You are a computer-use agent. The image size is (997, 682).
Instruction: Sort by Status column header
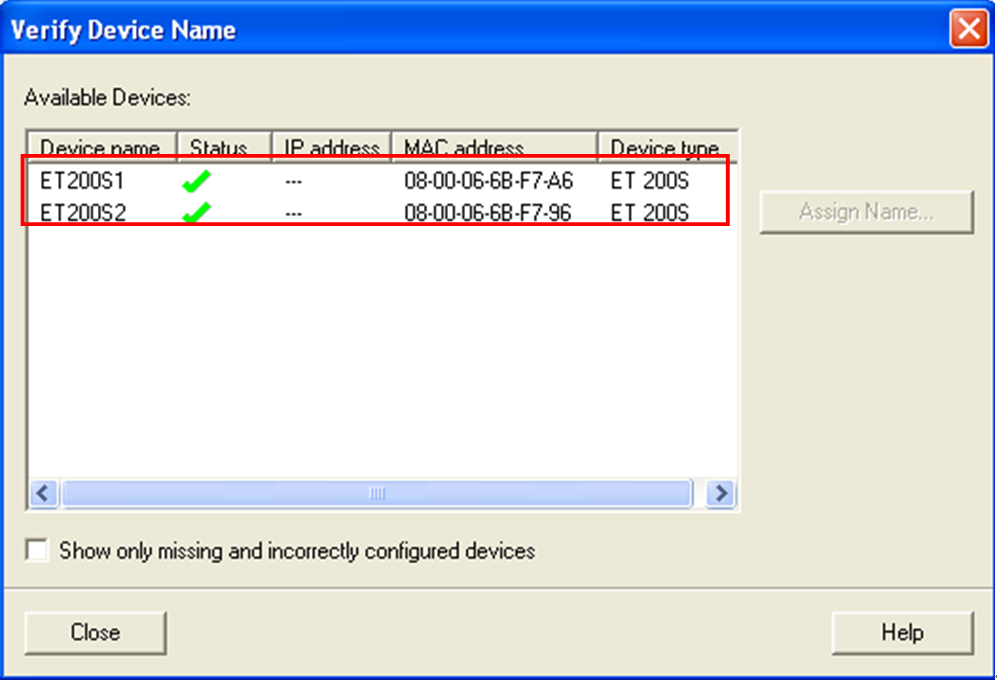click(x=224, y=147)
